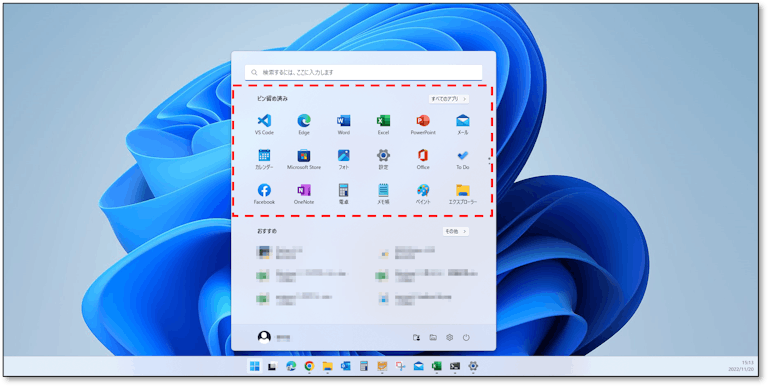Open the Mail app on the taskbar
Screen dimensions: 768x386
click(418, 366)
